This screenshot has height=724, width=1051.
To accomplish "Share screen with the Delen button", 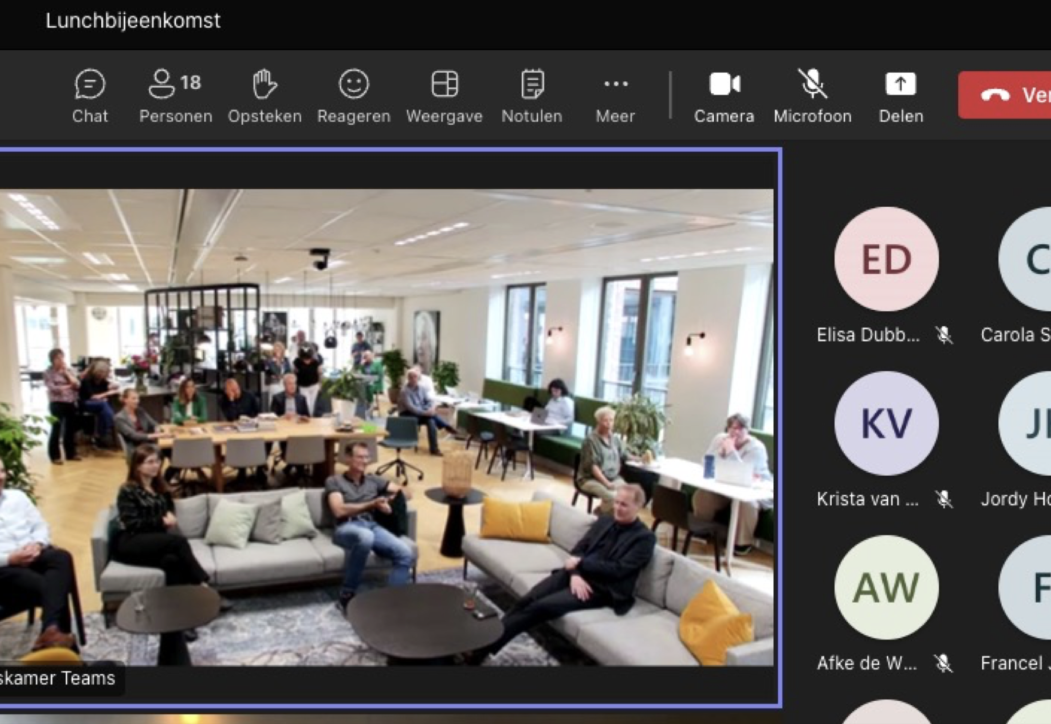I will (900, 96).
